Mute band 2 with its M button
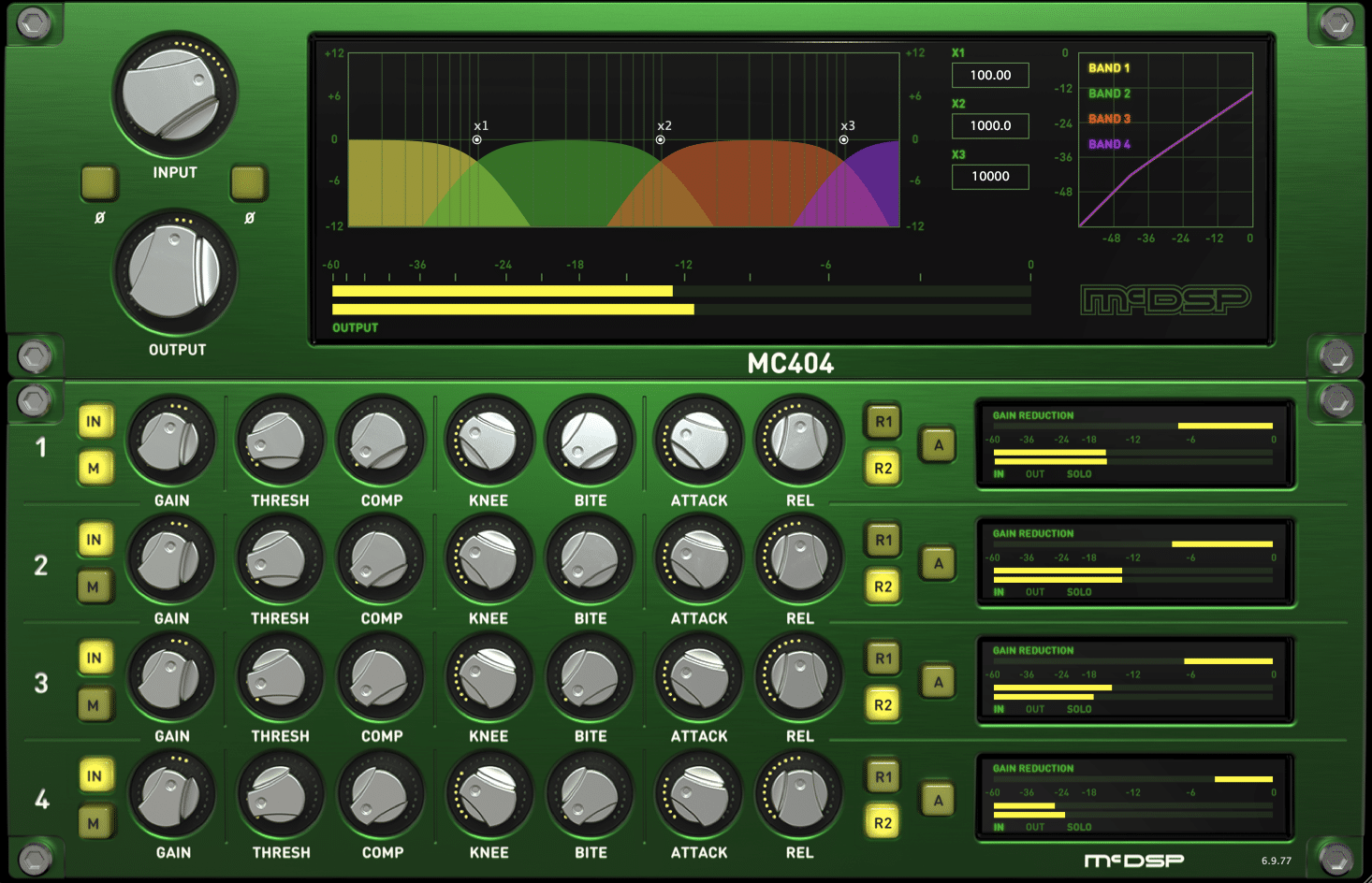Screen dimensions: 1372x883 point(95,586)
